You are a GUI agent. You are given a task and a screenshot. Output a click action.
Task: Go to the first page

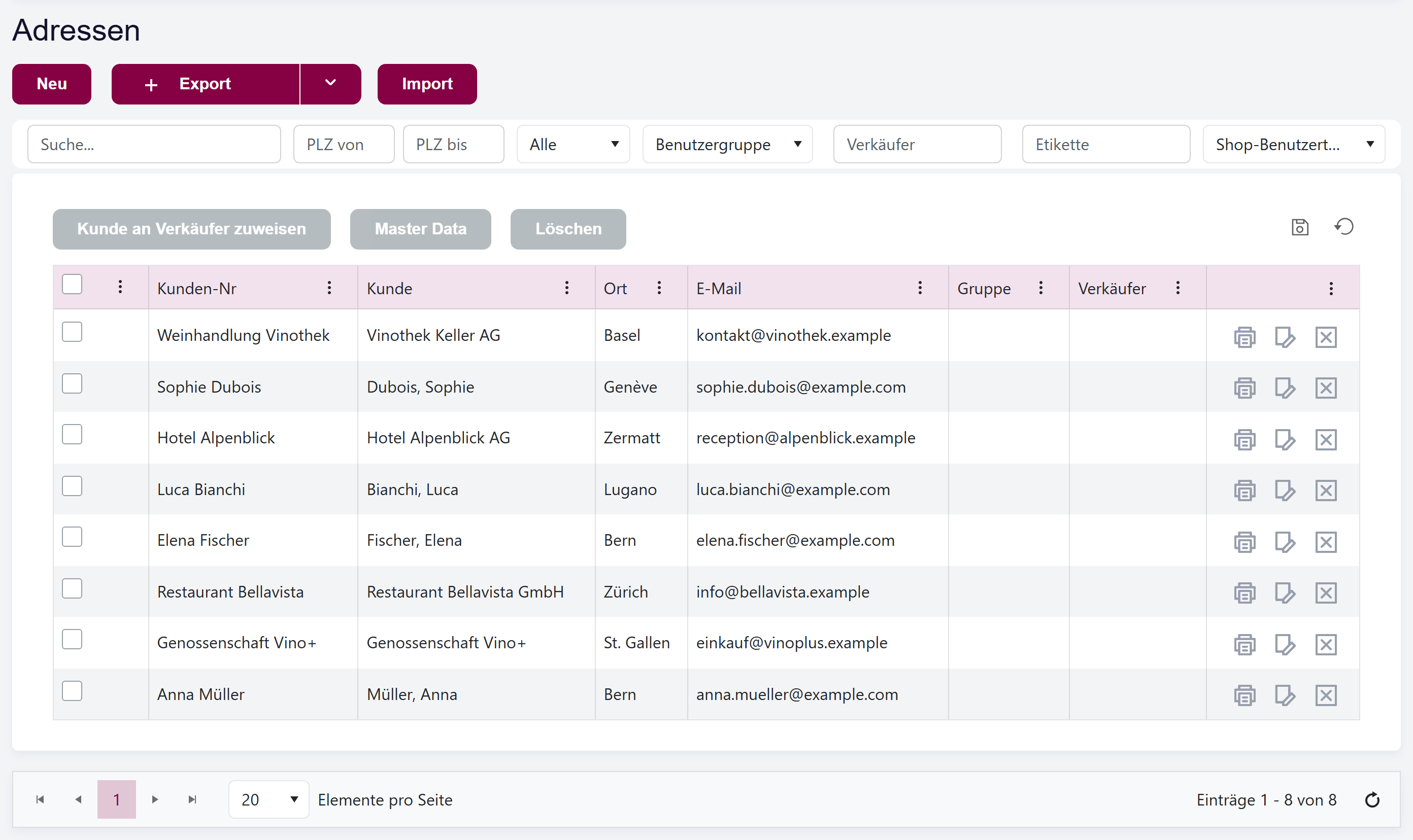tap(40, 799)
